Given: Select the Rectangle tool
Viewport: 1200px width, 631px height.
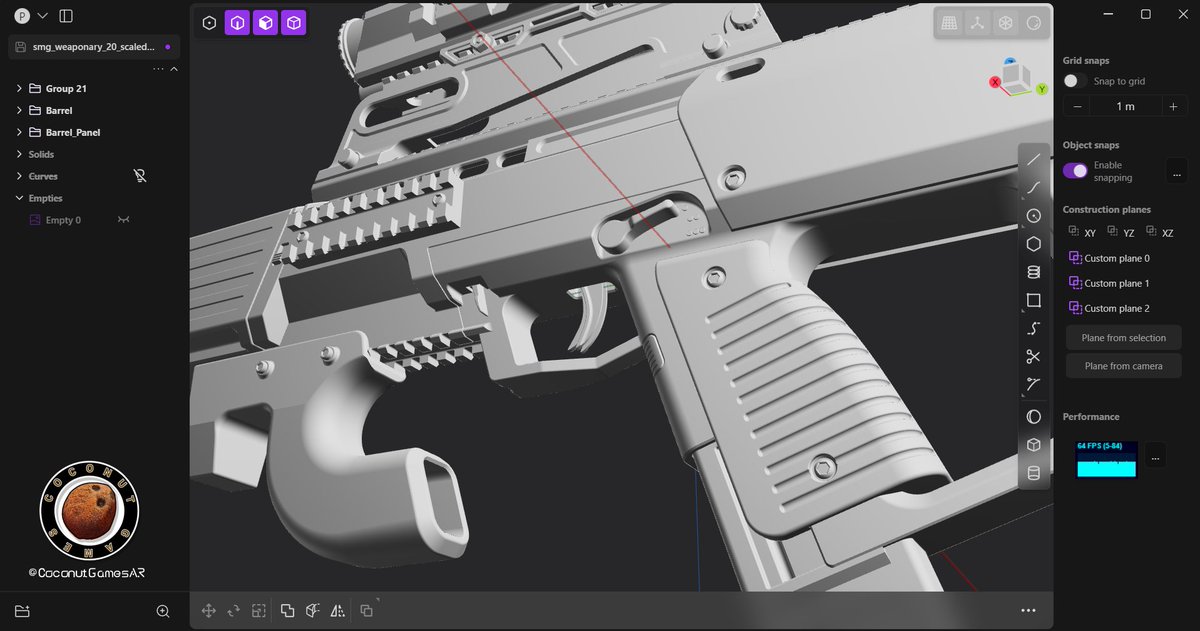Looking at the screenshot, I should tap(1034, 300).
